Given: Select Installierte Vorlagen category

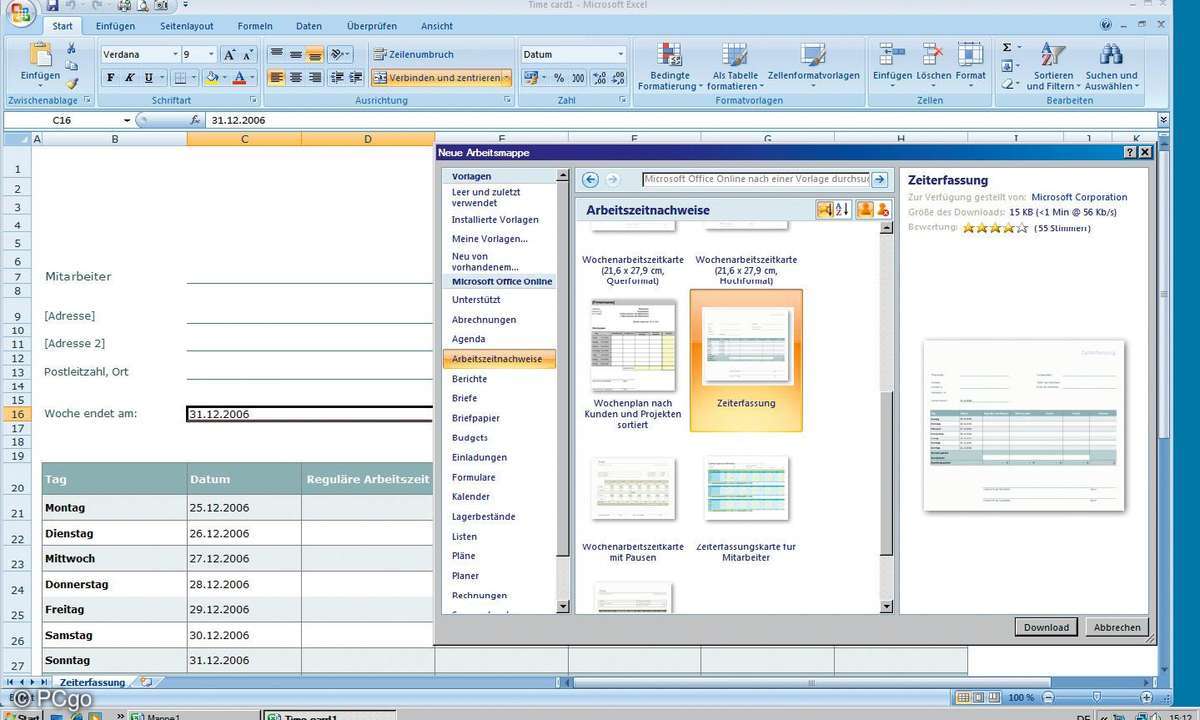Looking at the screenshot, I should coord(495,220).
